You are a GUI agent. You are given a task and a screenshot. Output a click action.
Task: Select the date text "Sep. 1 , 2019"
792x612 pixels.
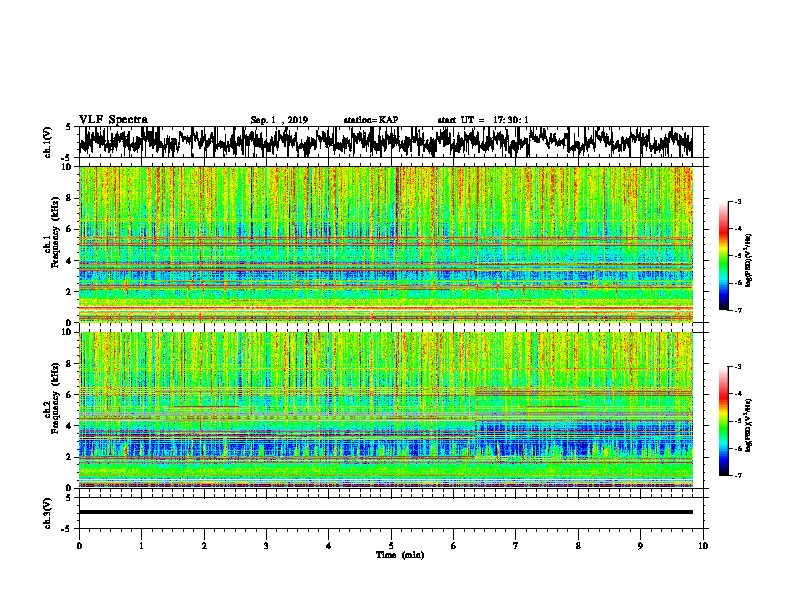279,120
